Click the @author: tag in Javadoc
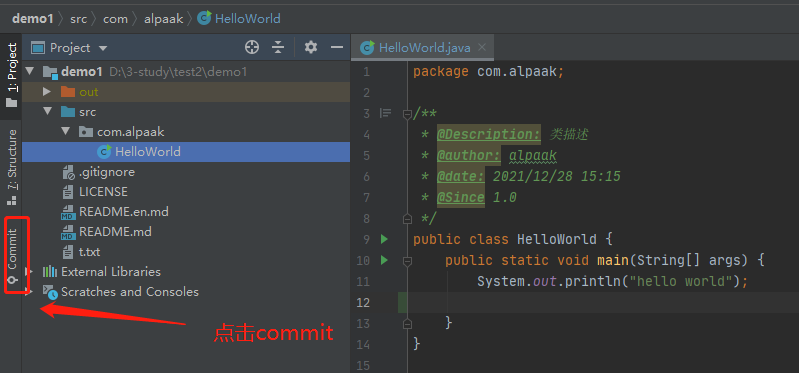 point(468,155)
